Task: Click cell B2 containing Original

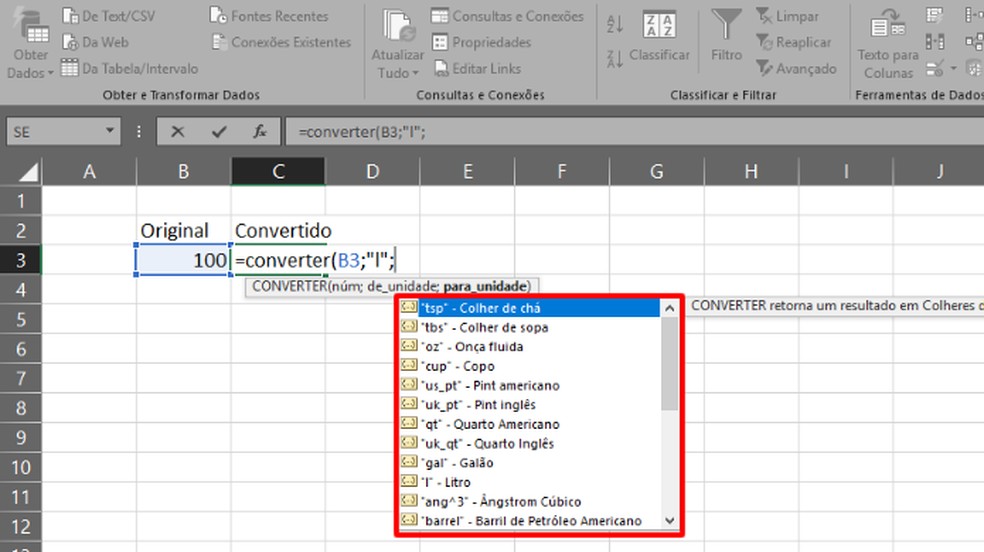Action: point(183,230)
